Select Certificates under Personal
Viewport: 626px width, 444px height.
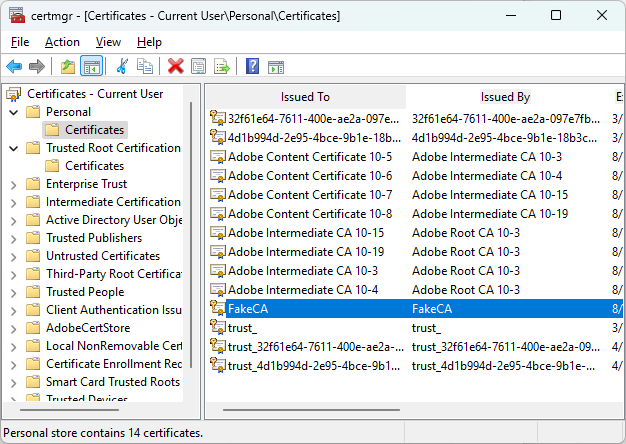(x=95, y=130)
